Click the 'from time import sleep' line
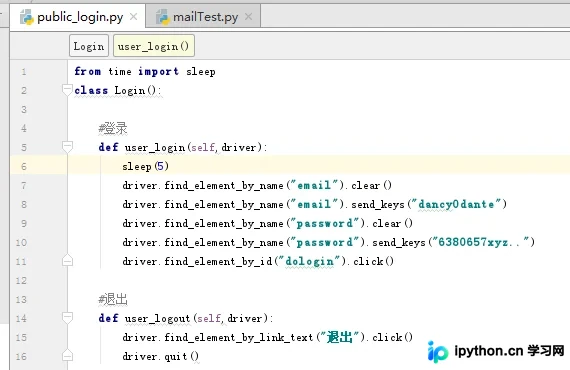 click(145, 72)
